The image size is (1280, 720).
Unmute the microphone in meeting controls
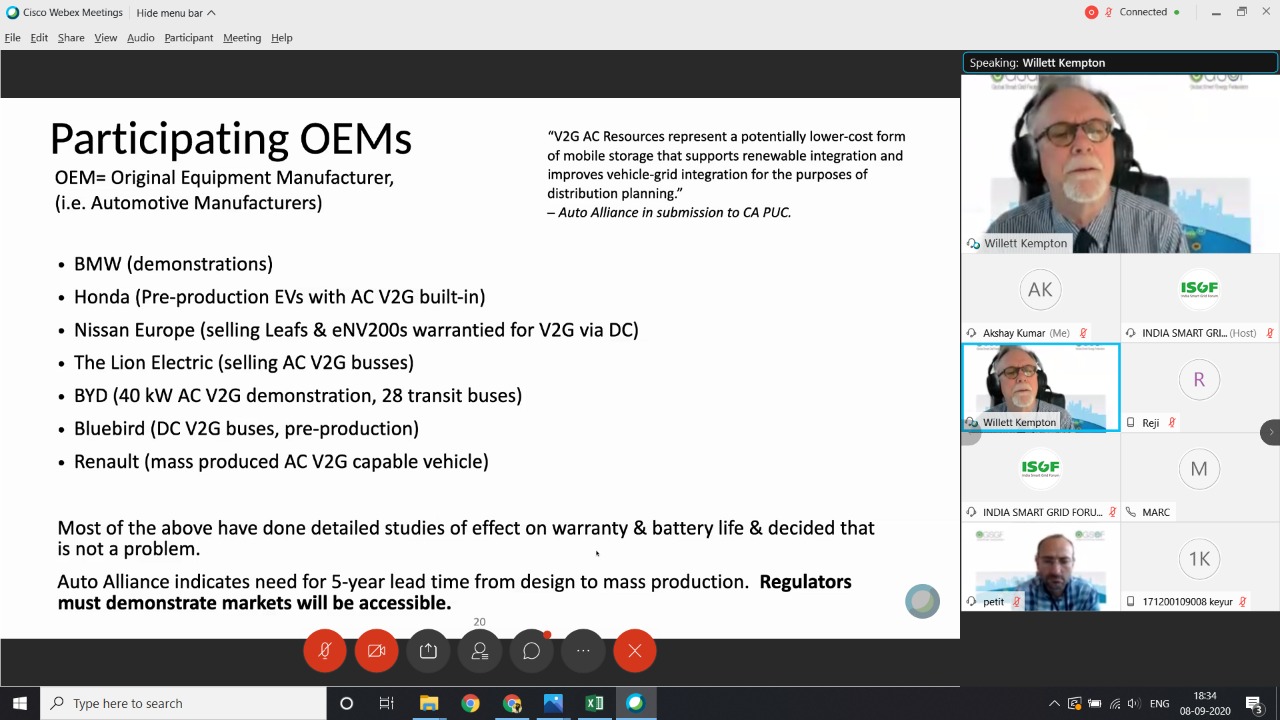[325, 651]
